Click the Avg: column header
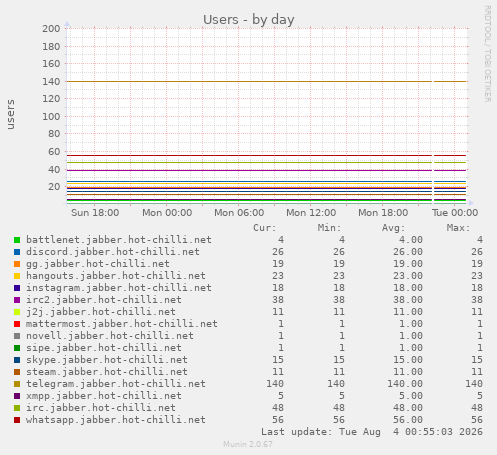The image size is (497, 455). click(x=393, y=228)
